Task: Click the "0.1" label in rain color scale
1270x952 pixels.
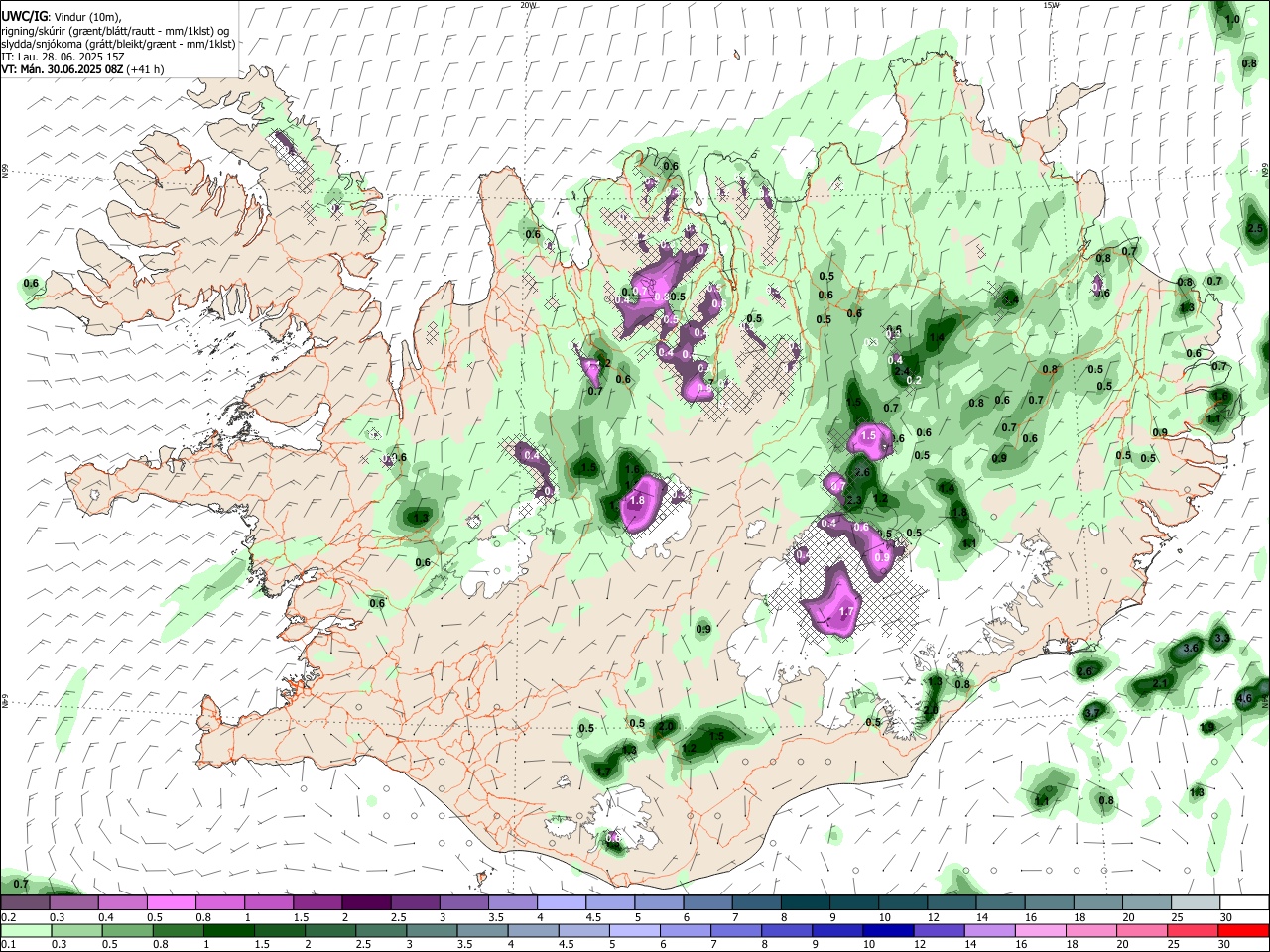Action: point(8,944)
